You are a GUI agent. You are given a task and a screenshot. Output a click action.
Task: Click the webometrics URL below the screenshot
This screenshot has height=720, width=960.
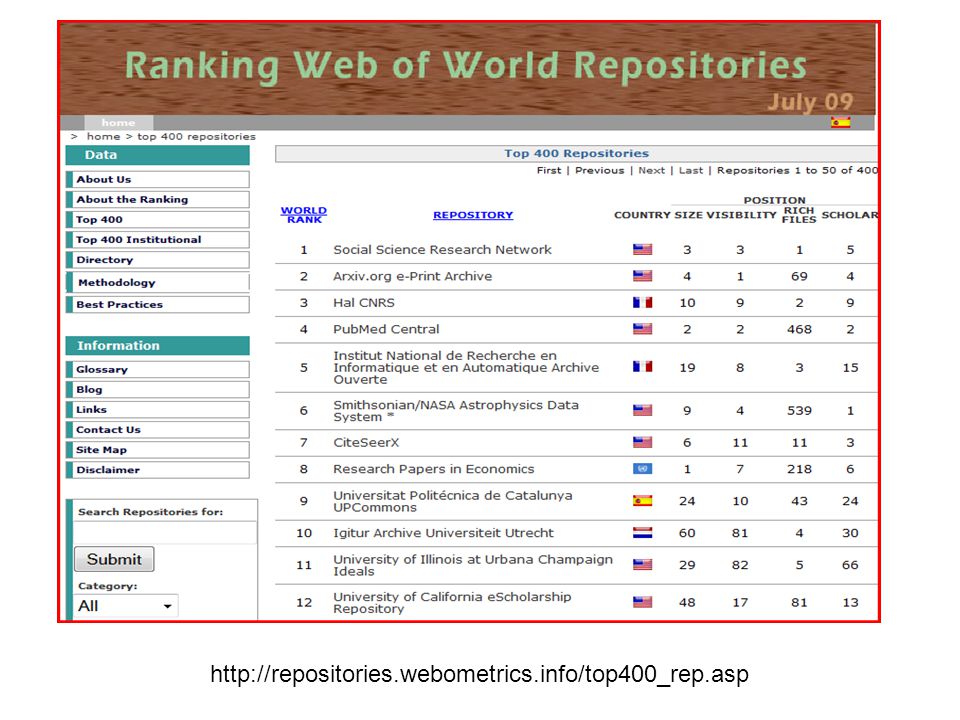point(479,673)
